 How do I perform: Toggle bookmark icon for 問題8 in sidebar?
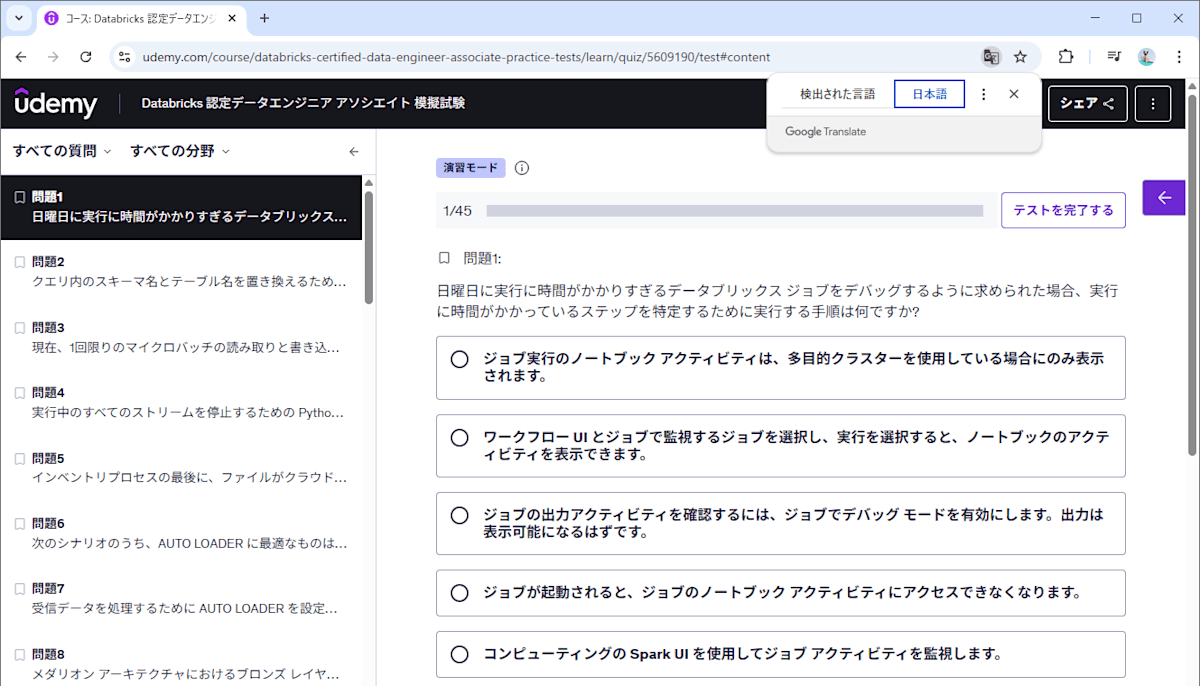pyautogui.click(x=19, y=655)
